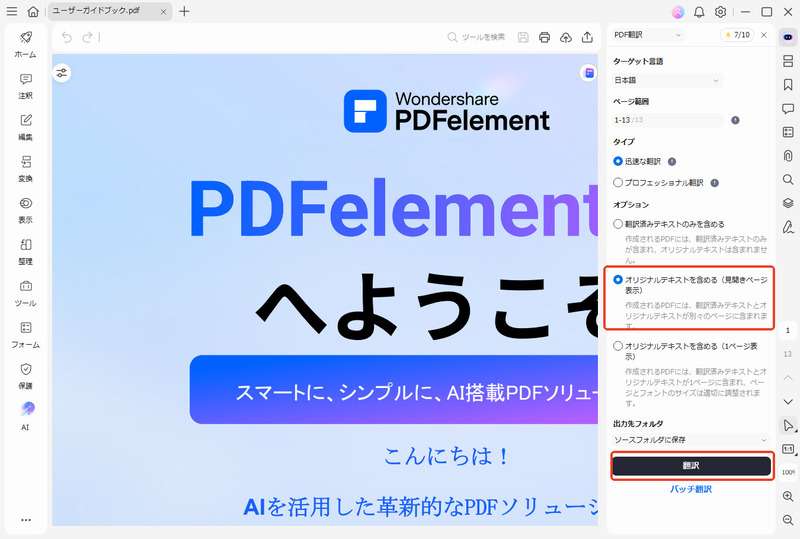
Task: Open a new tab with plus button
Action: click(184, 11)
